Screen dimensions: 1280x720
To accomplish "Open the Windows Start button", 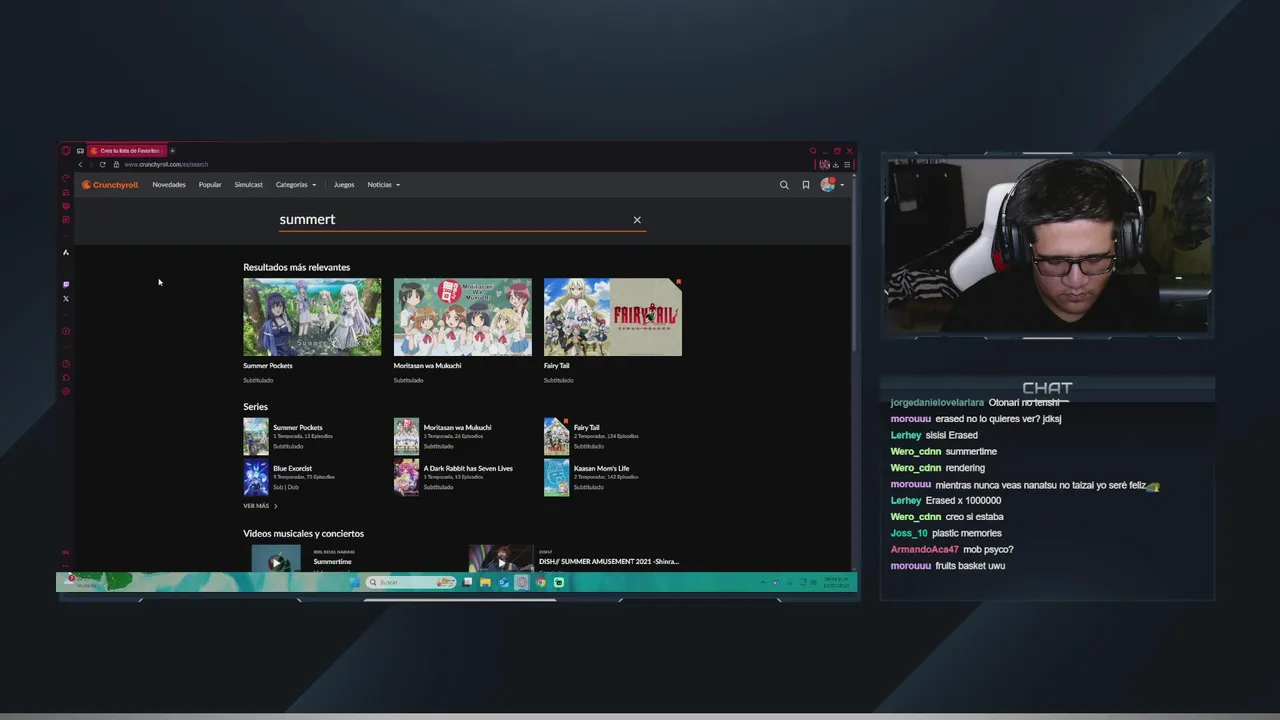I will pos(354,582).
